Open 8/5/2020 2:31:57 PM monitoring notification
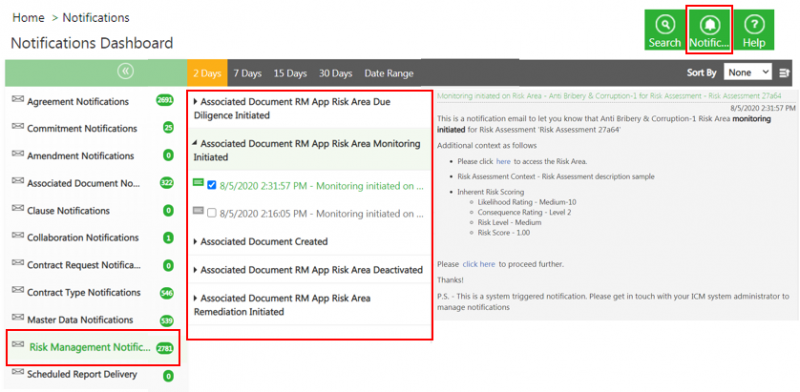 [x=321, y=186]
